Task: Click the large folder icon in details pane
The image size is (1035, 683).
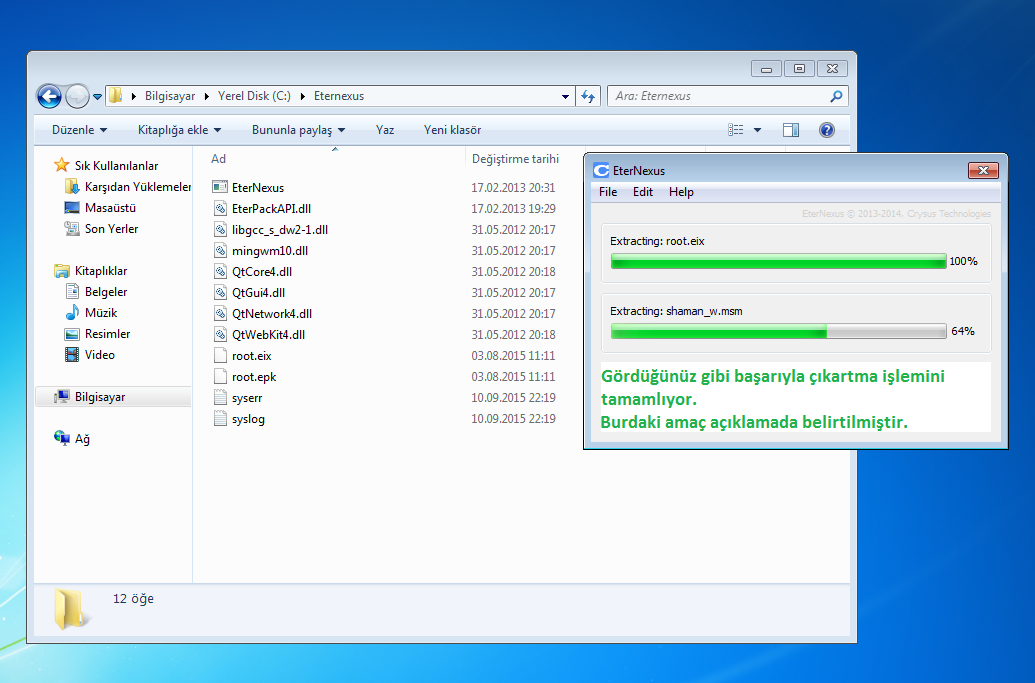Action: tap(71, 609)
